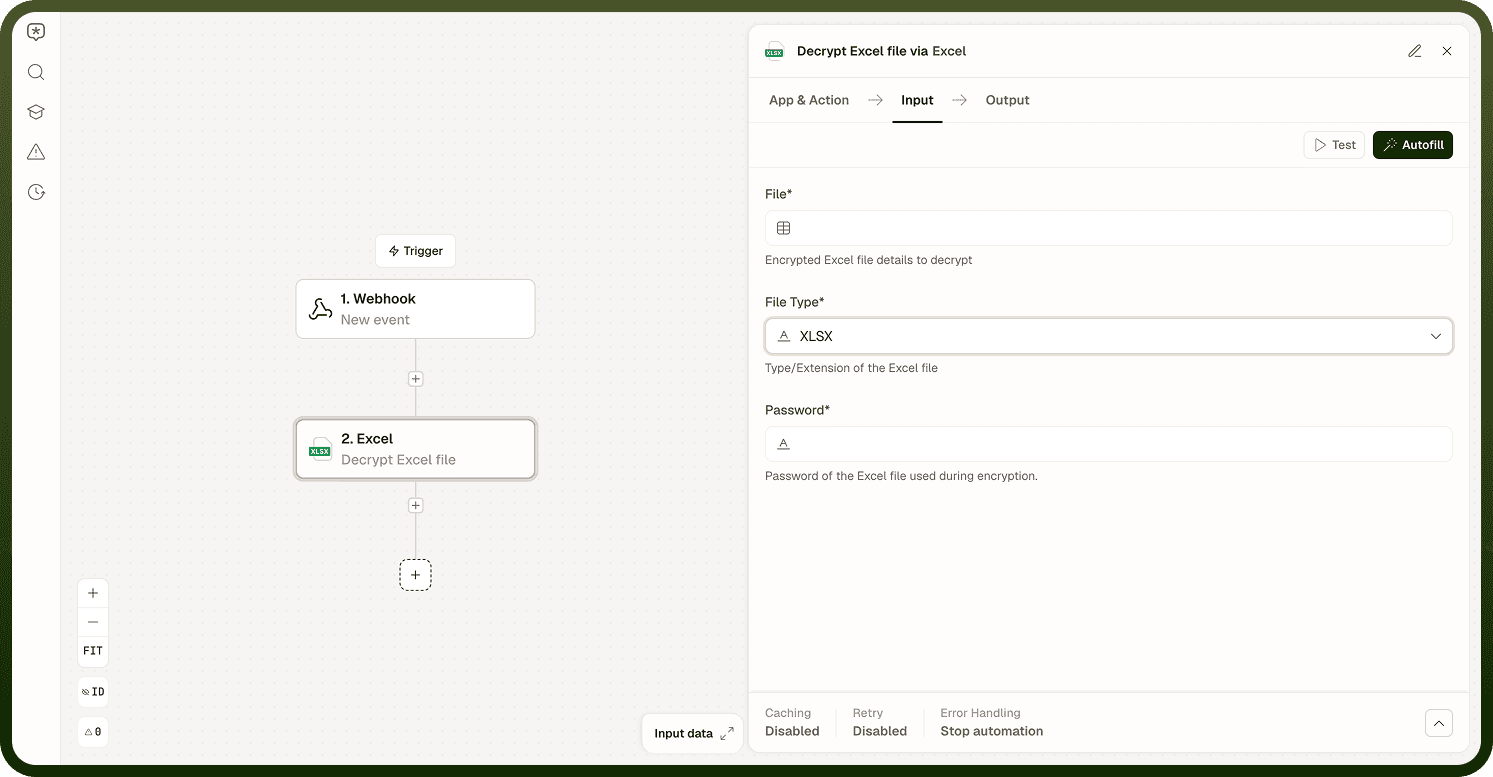The width and height of the screenshot is (1493, 777).
Task: Open the Retry Disabled setting
Action: tap(880, 722)
